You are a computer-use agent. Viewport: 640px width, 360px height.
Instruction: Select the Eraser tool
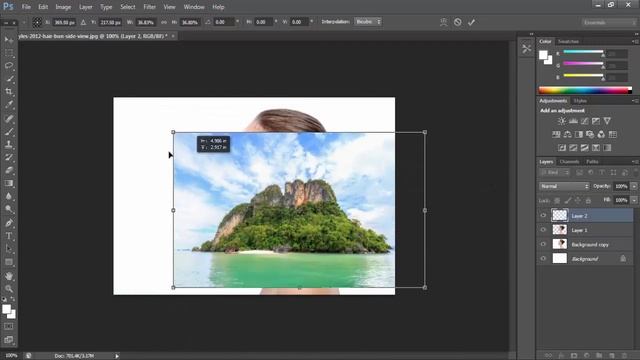click(9, 170)
